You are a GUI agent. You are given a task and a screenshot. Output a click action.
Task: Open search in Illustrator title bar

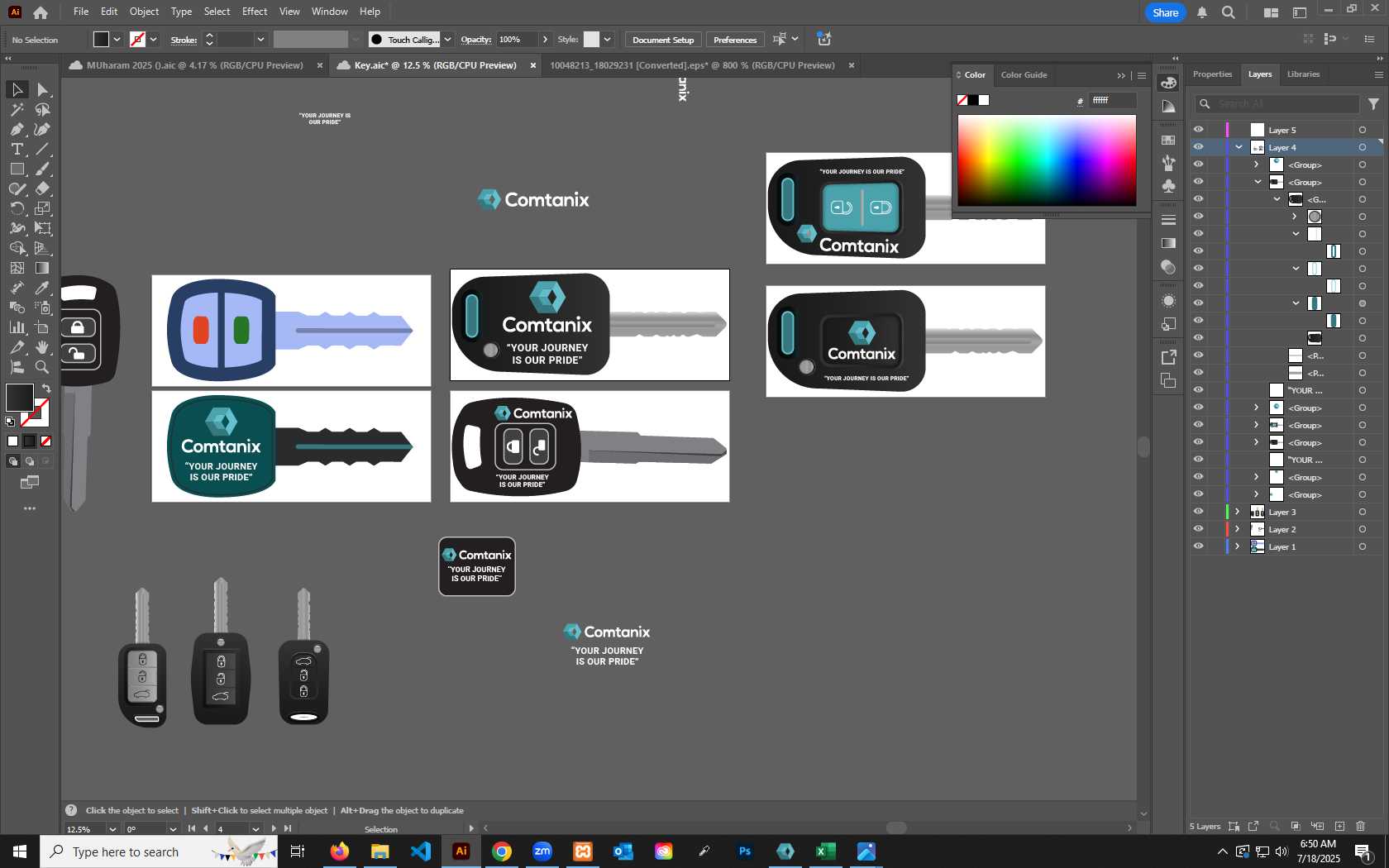(x=1229, y=12)
